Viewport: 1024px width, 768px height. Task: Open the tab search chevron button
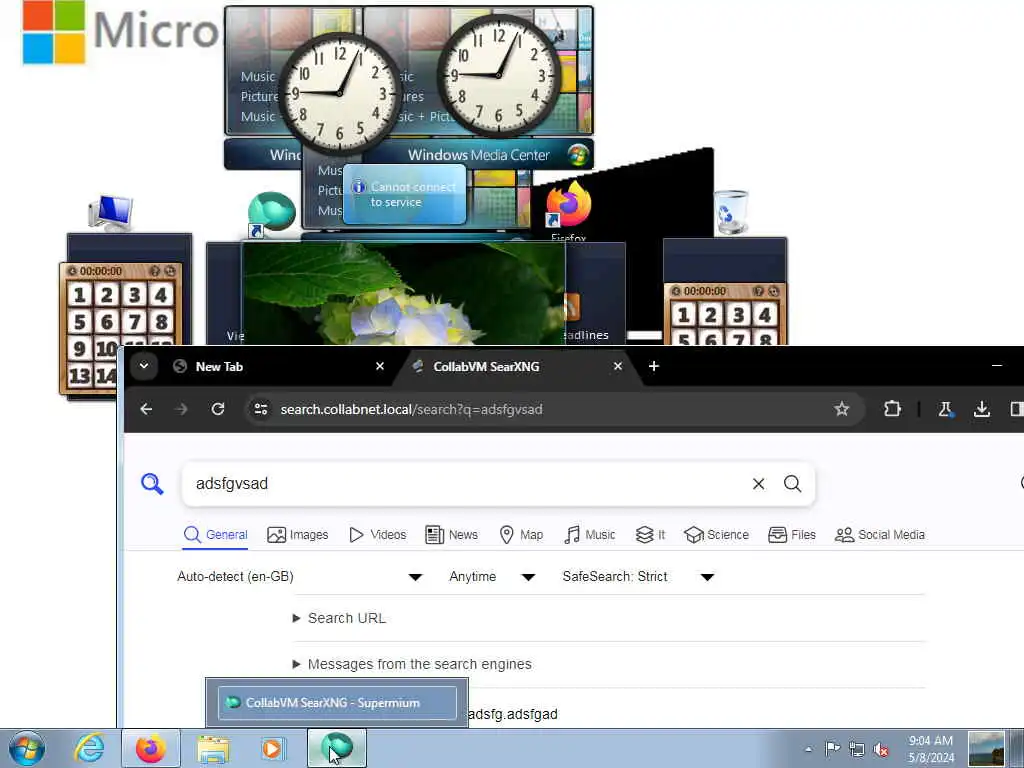pos(144,366)
